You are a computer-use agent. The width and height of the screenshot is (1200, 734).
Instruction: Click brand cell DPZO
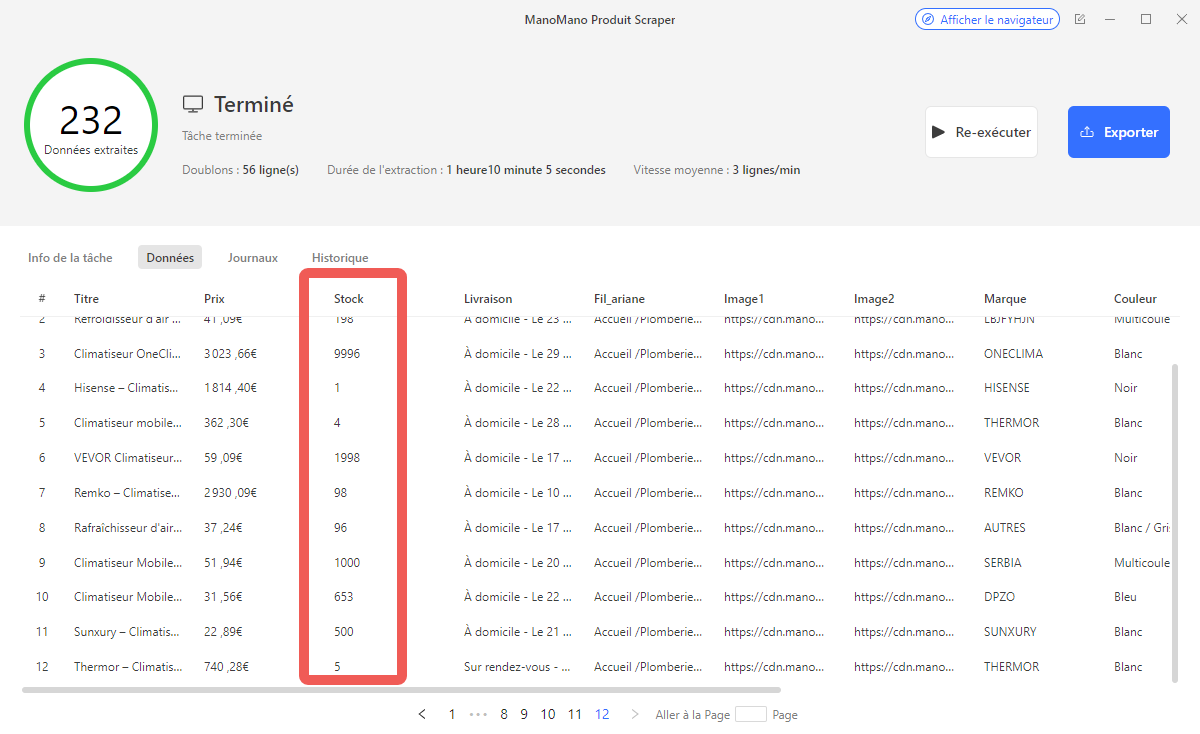click(1000, 597)
